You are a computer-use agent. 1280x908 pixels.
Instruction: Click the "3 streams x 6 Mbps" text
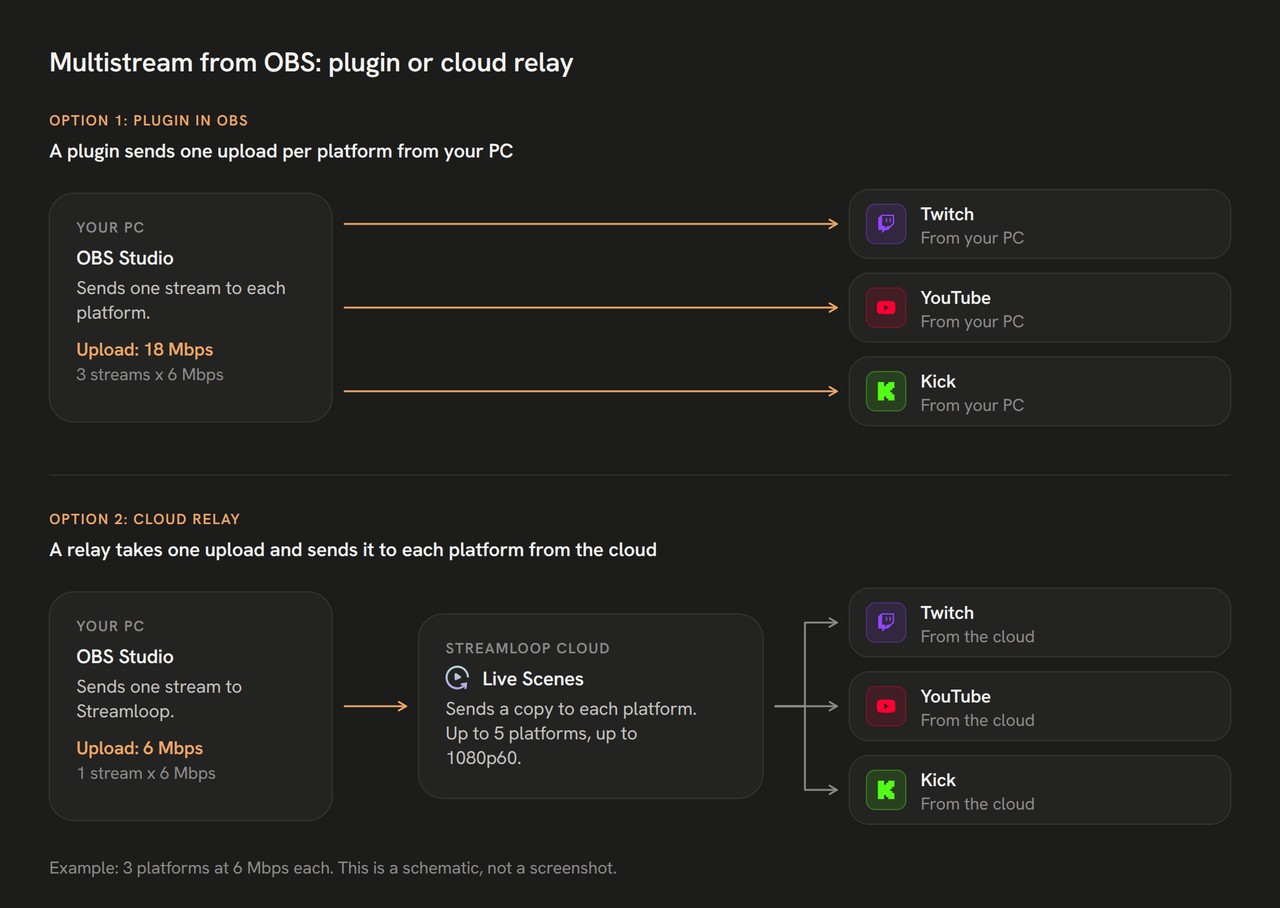[x=150, y=375]
